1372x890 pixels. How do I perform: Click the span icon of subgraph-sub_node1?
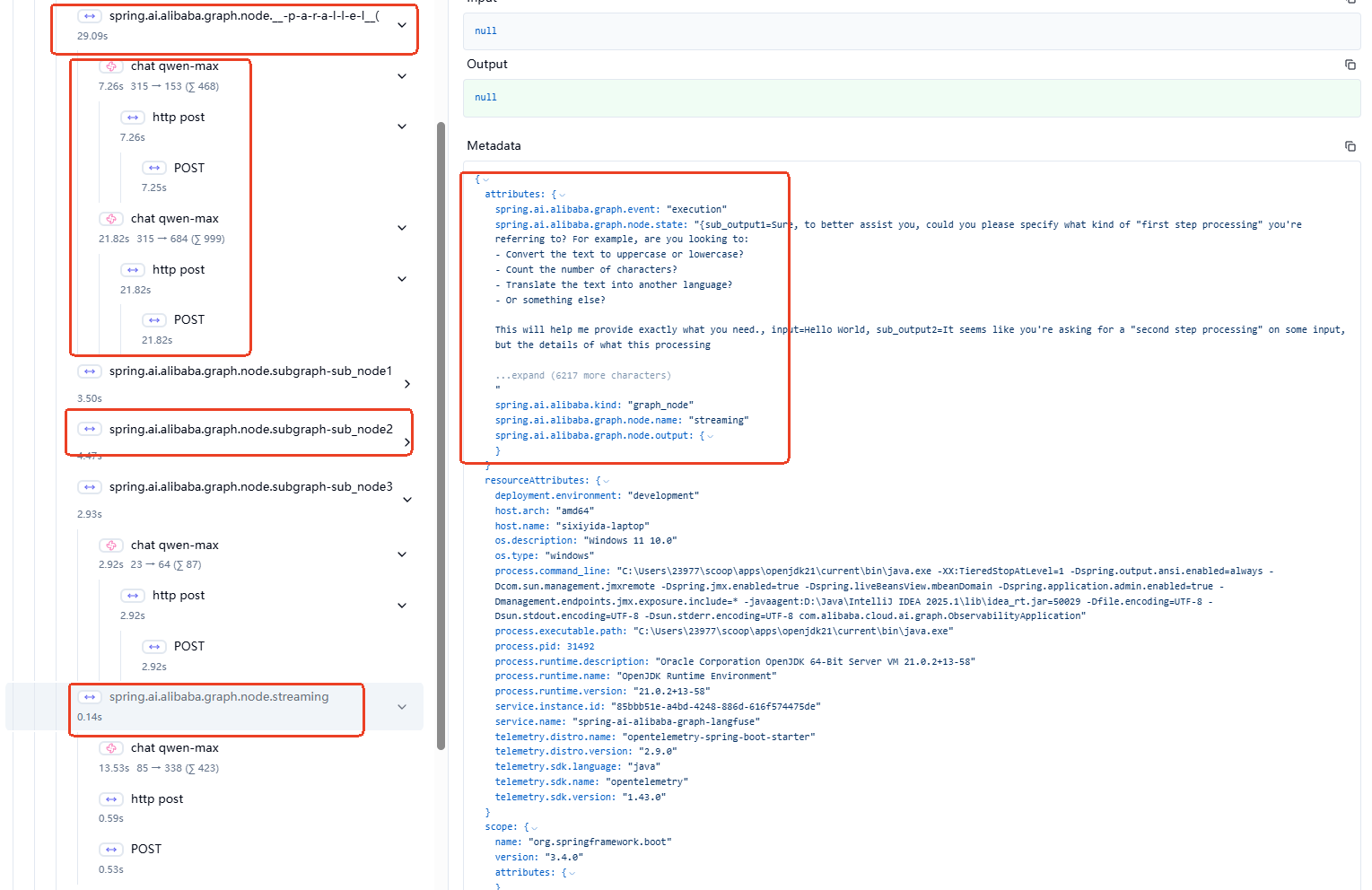(89, 371)
